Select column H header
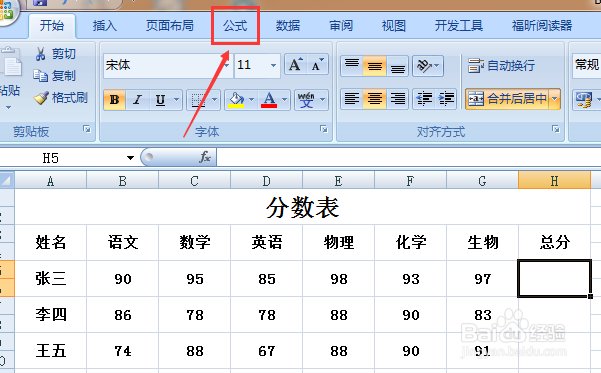Image resolution: width=601 pixels, height=373 pixels. [x=554, y=181]
